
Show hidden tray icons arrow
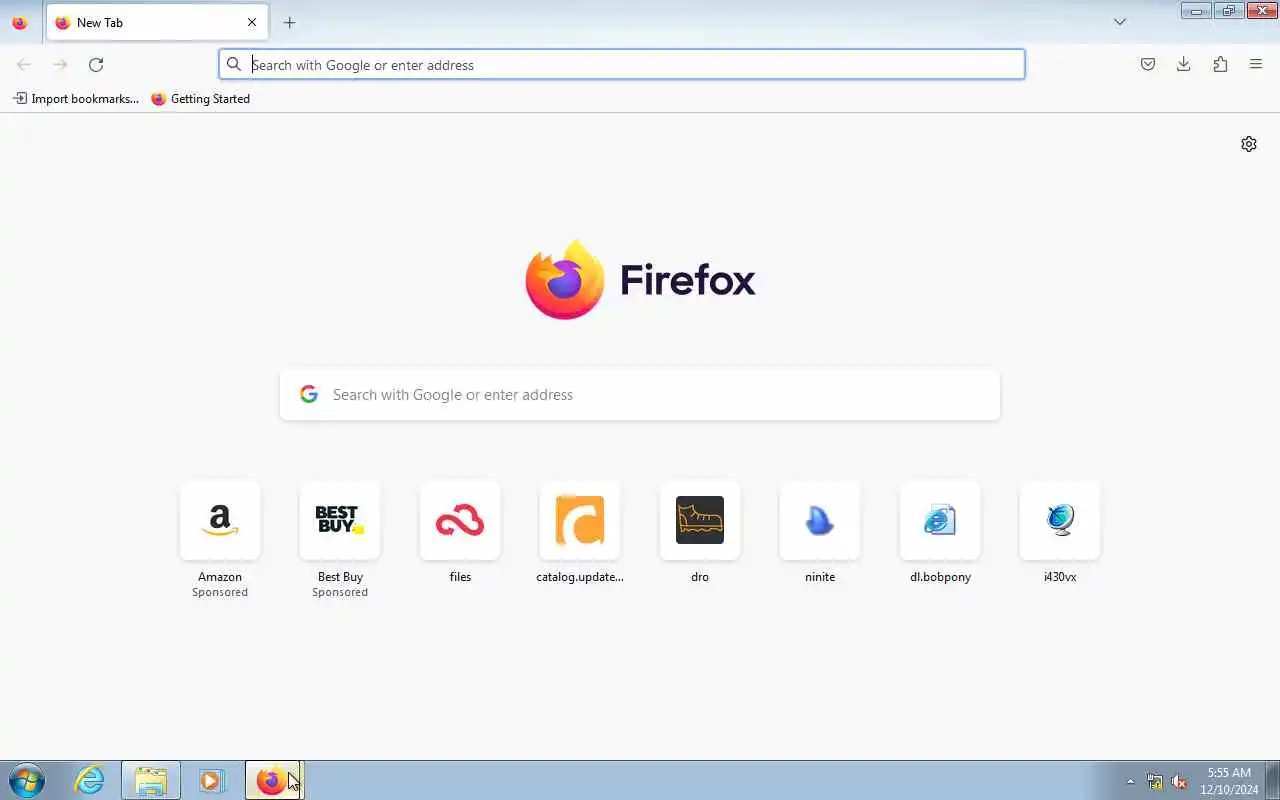point(1130,781)
